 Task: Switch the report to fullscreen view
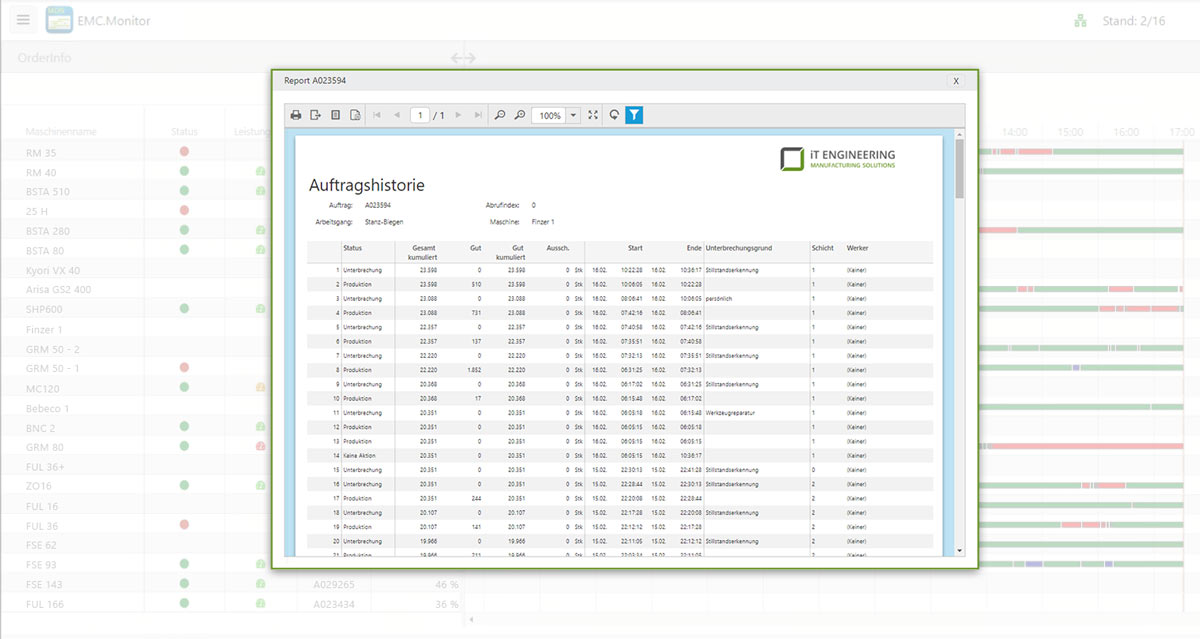593,115
